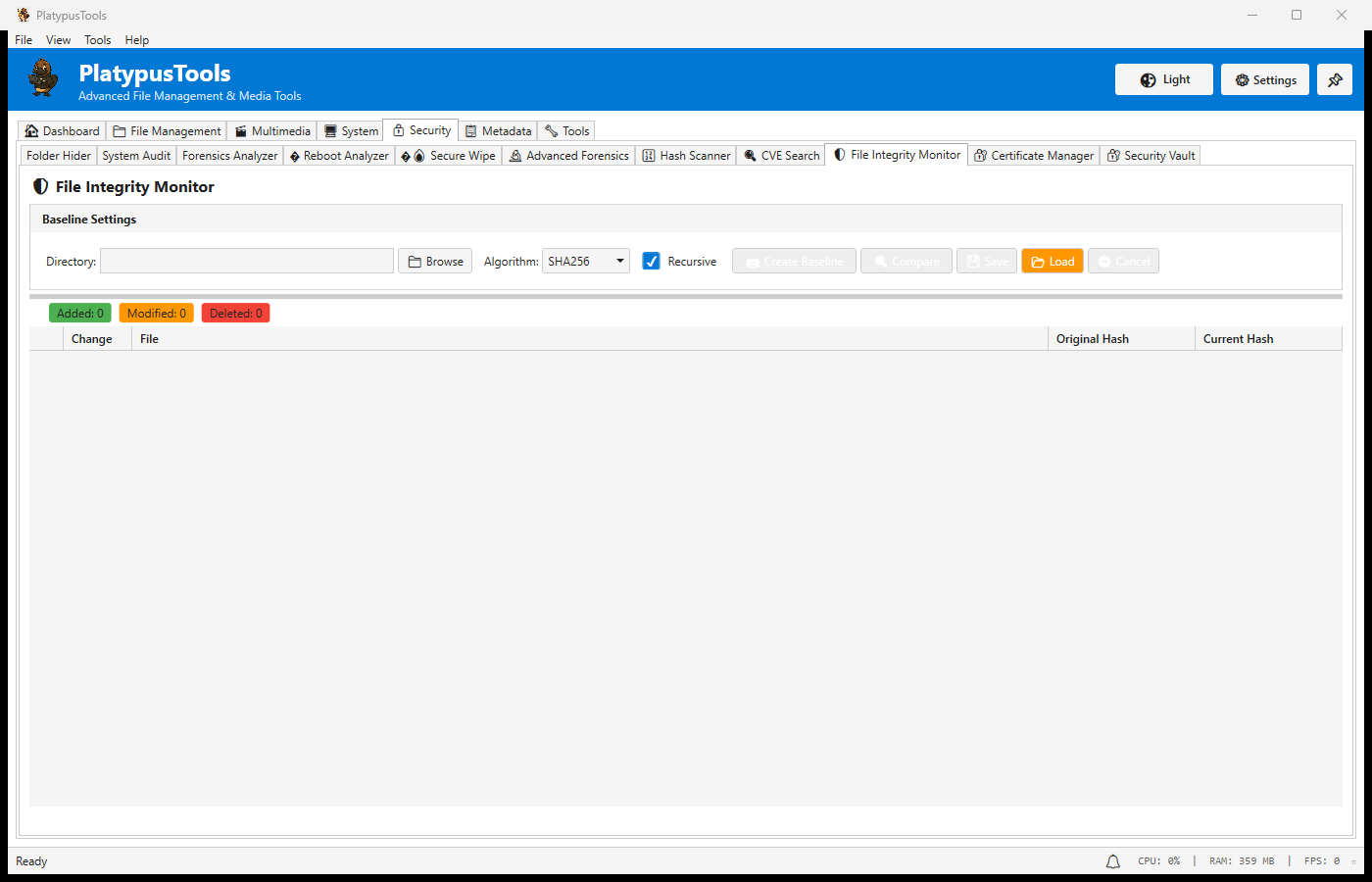The image size is (1372, 882).
Task: Click the File Integrity Monitor shield icon
Action: [x=839, y=154]
